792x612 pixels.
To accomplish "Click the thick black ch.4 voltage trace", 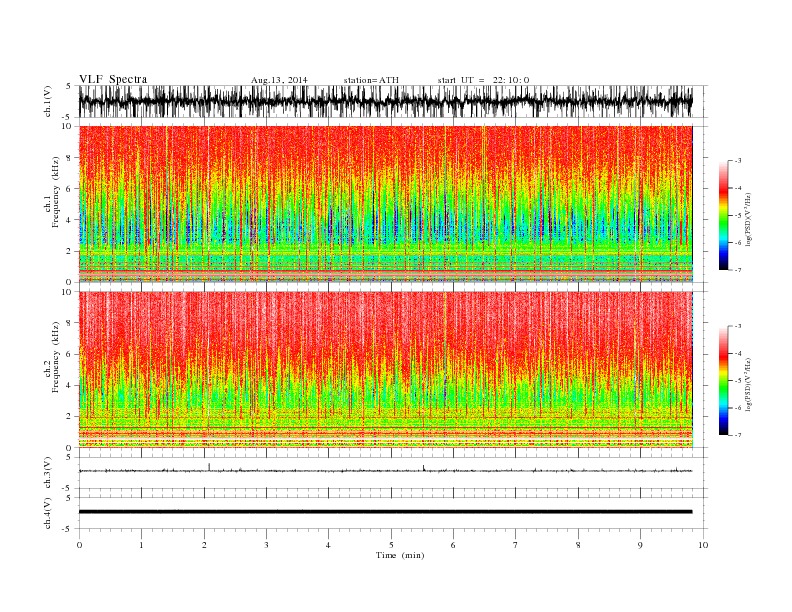I will pyautogui.click(x=385, y=512).
